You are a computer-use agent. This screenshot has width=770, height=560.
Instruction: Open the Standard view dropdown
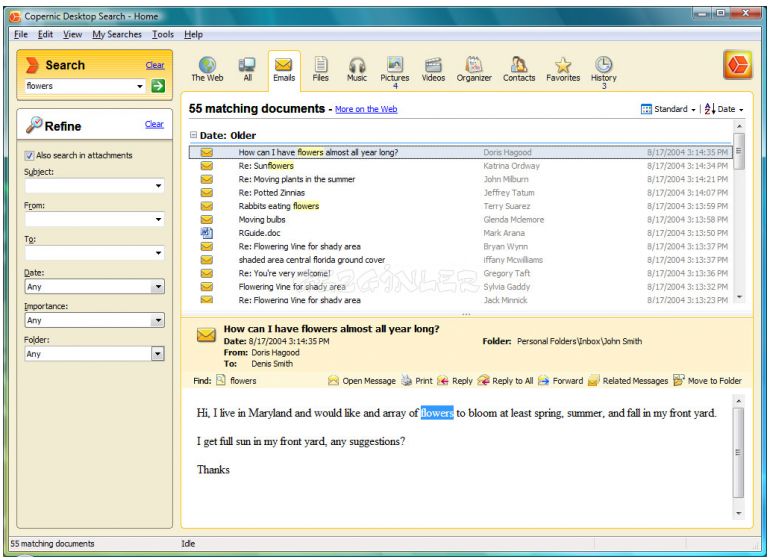[668, 109]
